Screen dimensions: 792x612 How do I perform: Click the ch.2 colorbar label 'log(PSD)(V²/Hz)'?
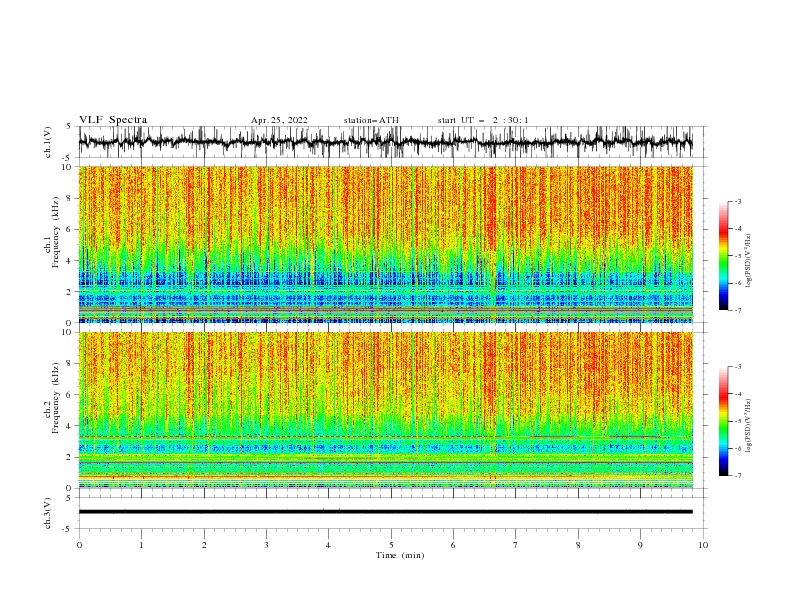click(x=748, y=426)
